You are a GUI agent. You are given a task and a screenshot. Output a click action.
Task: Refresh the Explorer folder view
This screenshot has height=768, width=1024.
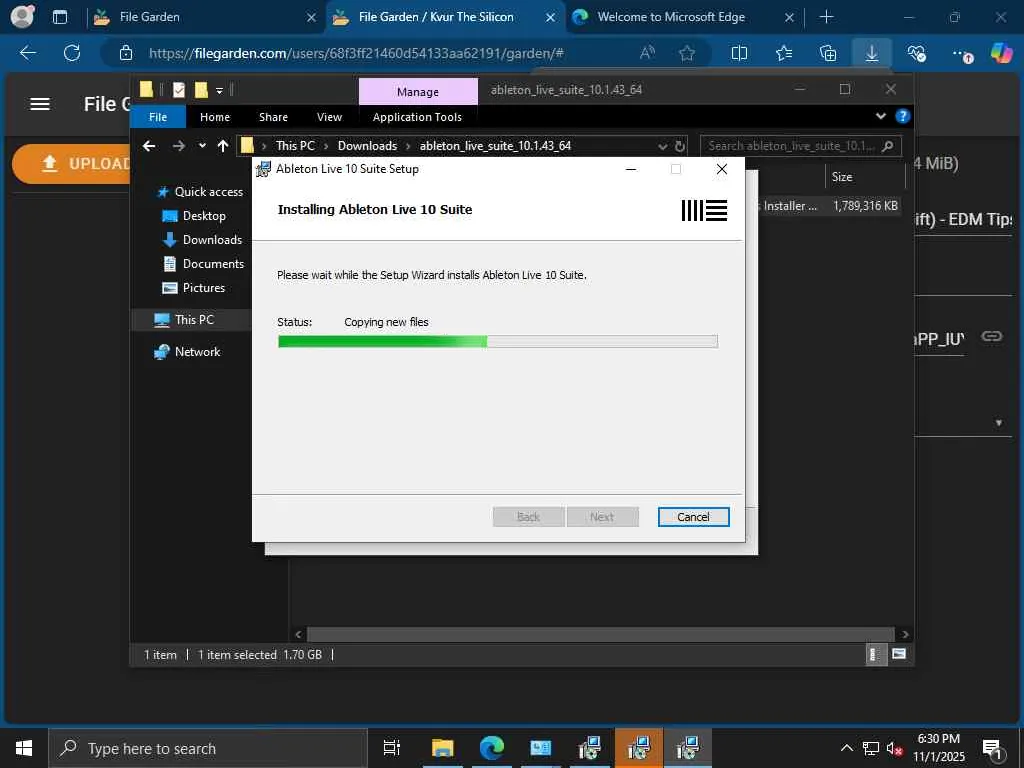tap(680, 146)
